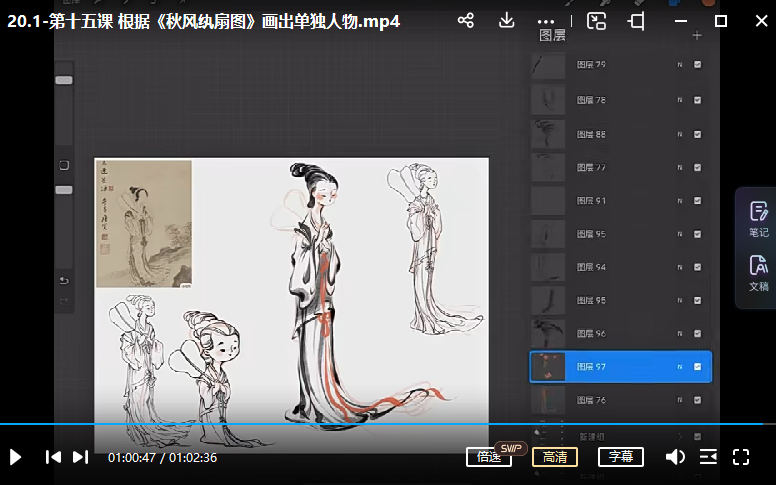776x485 pixels.
Task: Toggle visibility checkbox for 图层 97
Action: tap(697, 367)
